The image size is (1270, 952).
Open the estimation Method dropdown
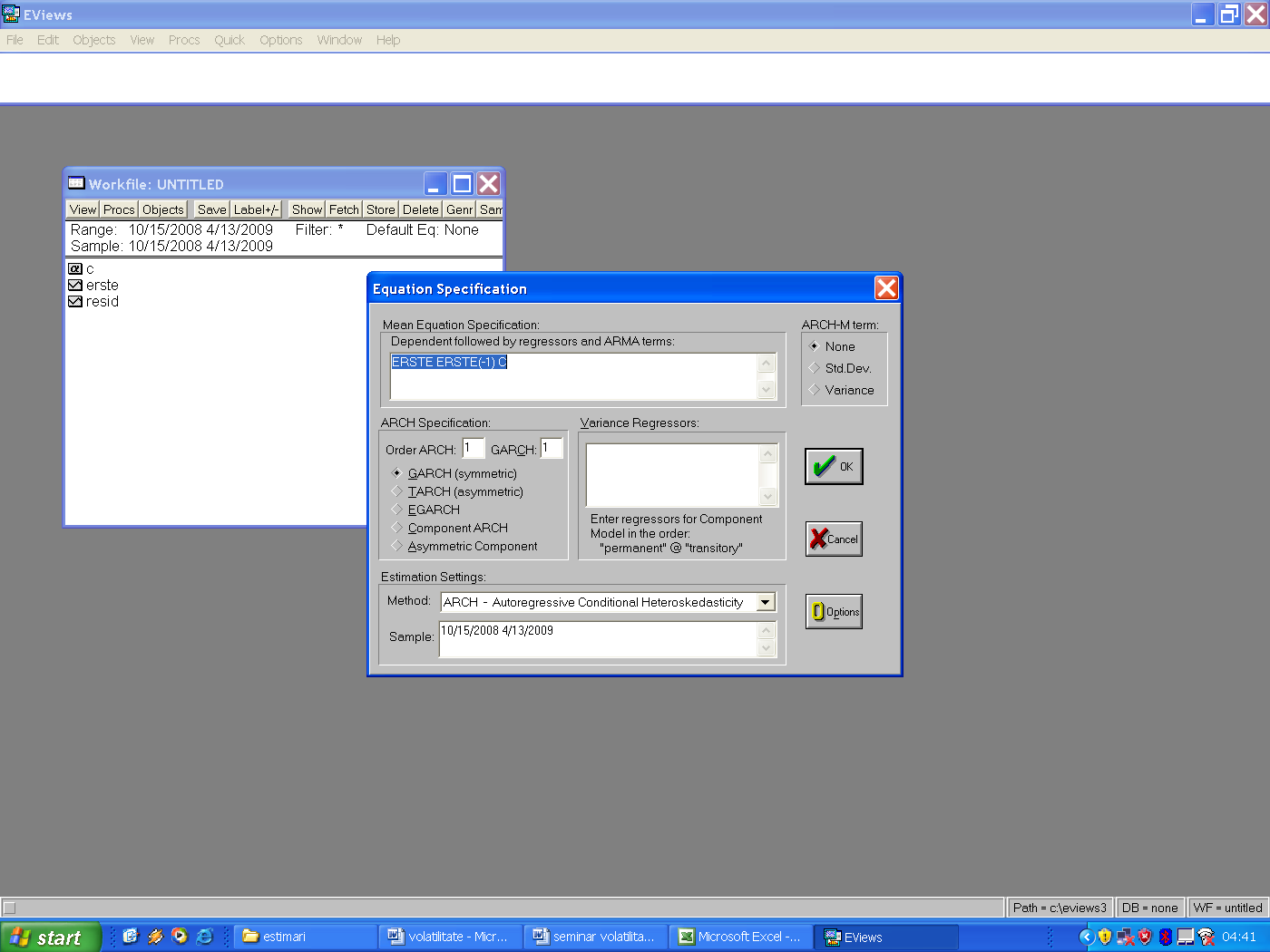click(x=766, y=602)
